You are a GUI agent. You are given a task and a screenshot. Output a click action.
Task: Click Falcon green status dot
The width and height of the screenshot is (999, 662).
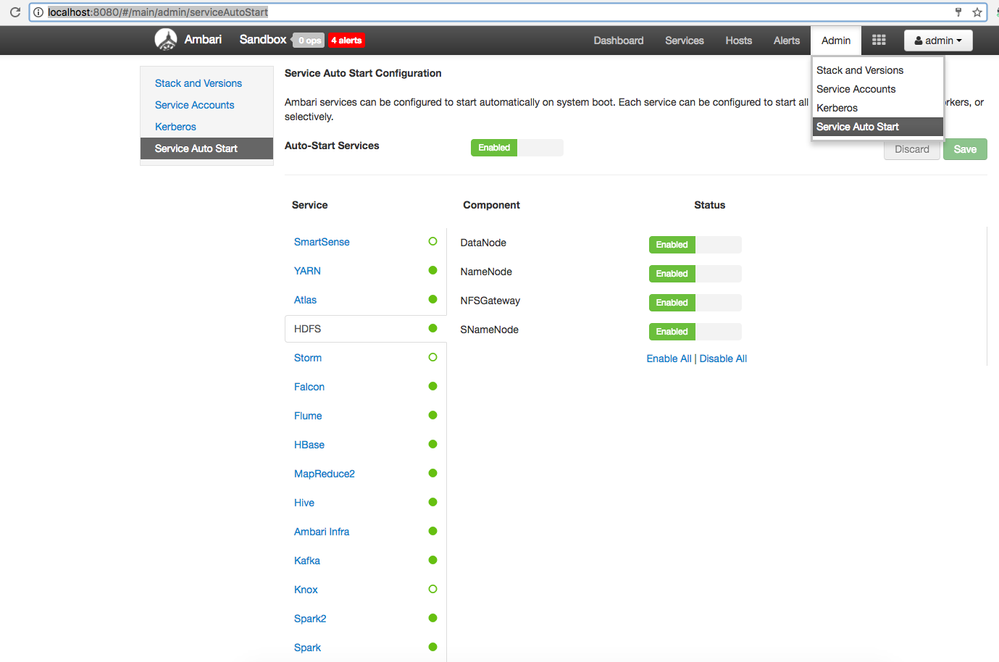433,386
